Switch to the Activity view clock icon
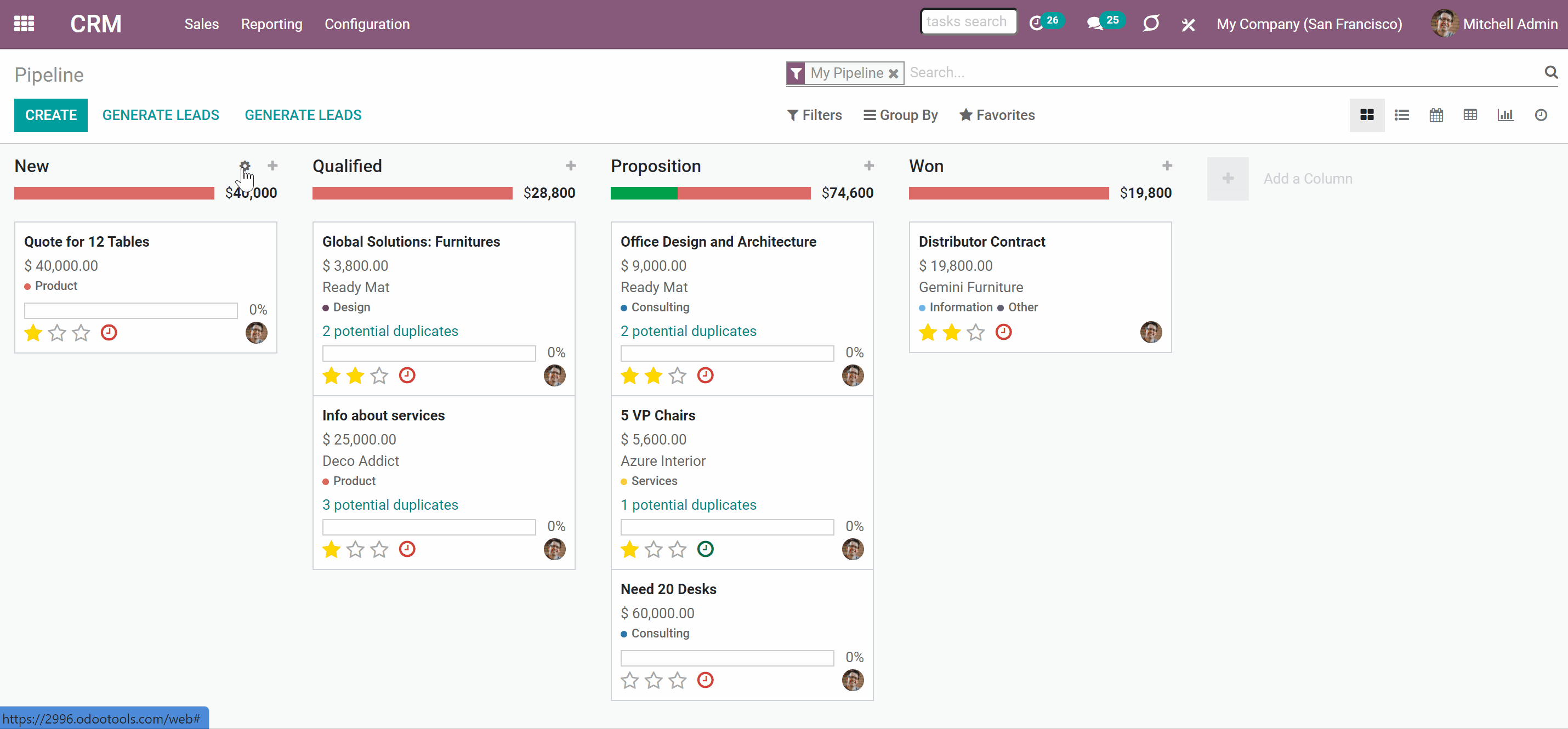Image resolution: width=1568 pixels, height=729 pixels. (1541, 115)
